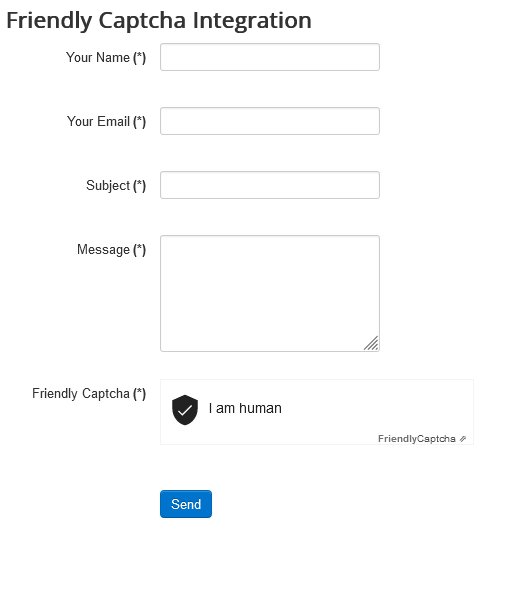Click the black shield checkmark icon
This screenshot has width=519, height=589.
[x=185, y=409]
